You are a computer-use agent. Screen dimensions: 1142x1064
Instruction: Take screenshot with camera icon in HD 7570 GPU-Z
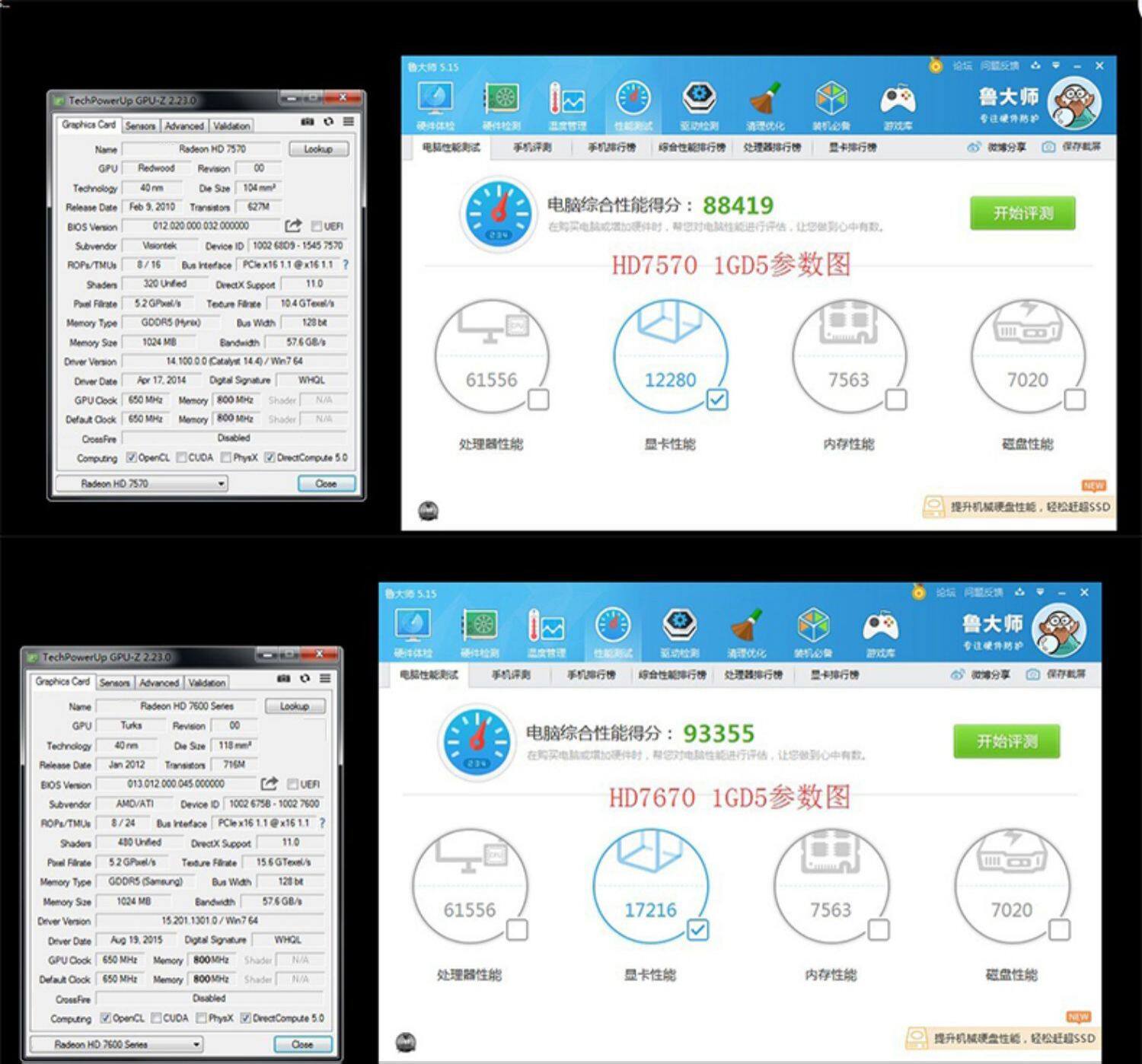pos(307,122)
